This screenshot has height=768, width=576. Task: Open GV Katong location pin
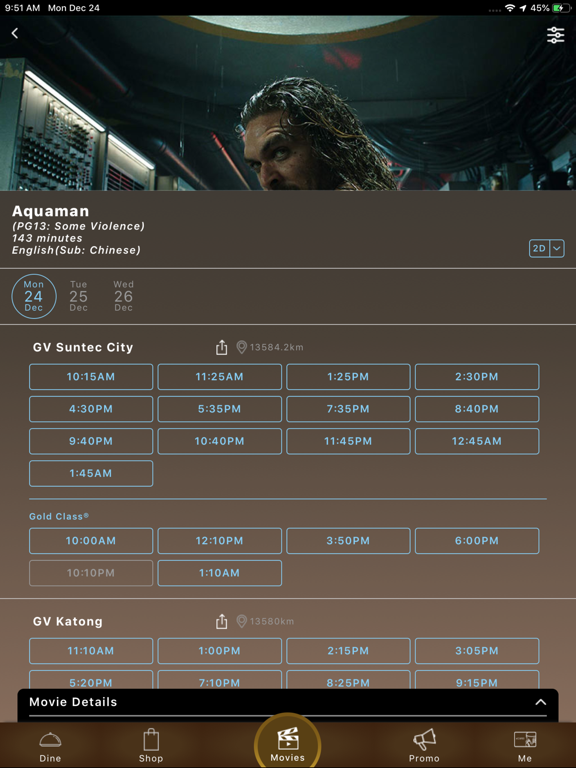click(241, 621)
